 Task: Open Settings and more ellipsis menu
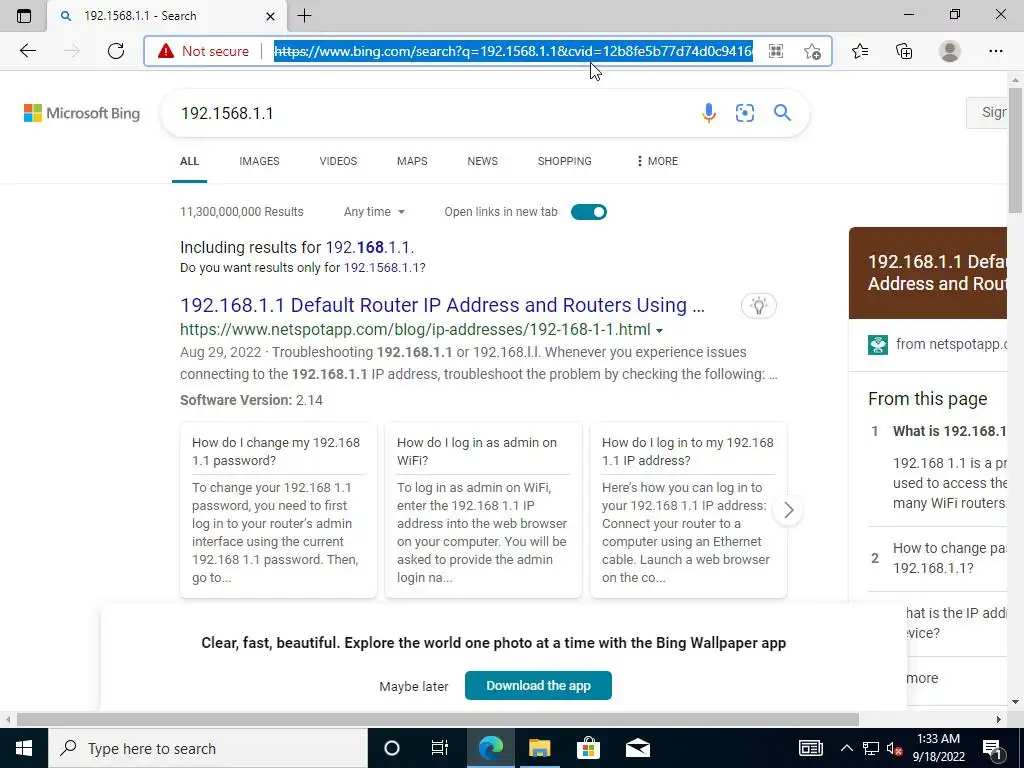(996, 51)
